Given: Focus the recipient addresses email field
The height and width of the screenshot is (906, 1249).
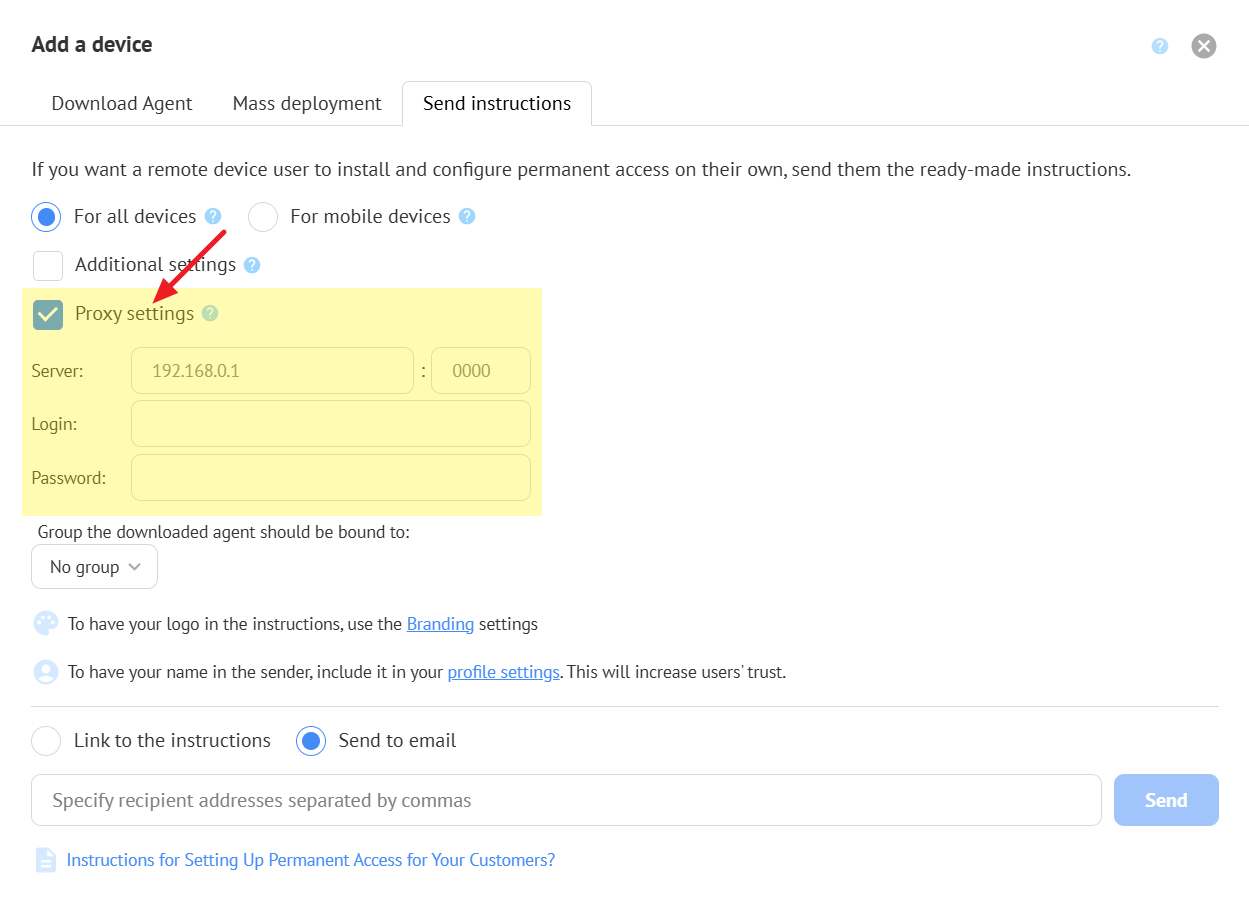Looking at the screenshot, I should tap(566, 800).
